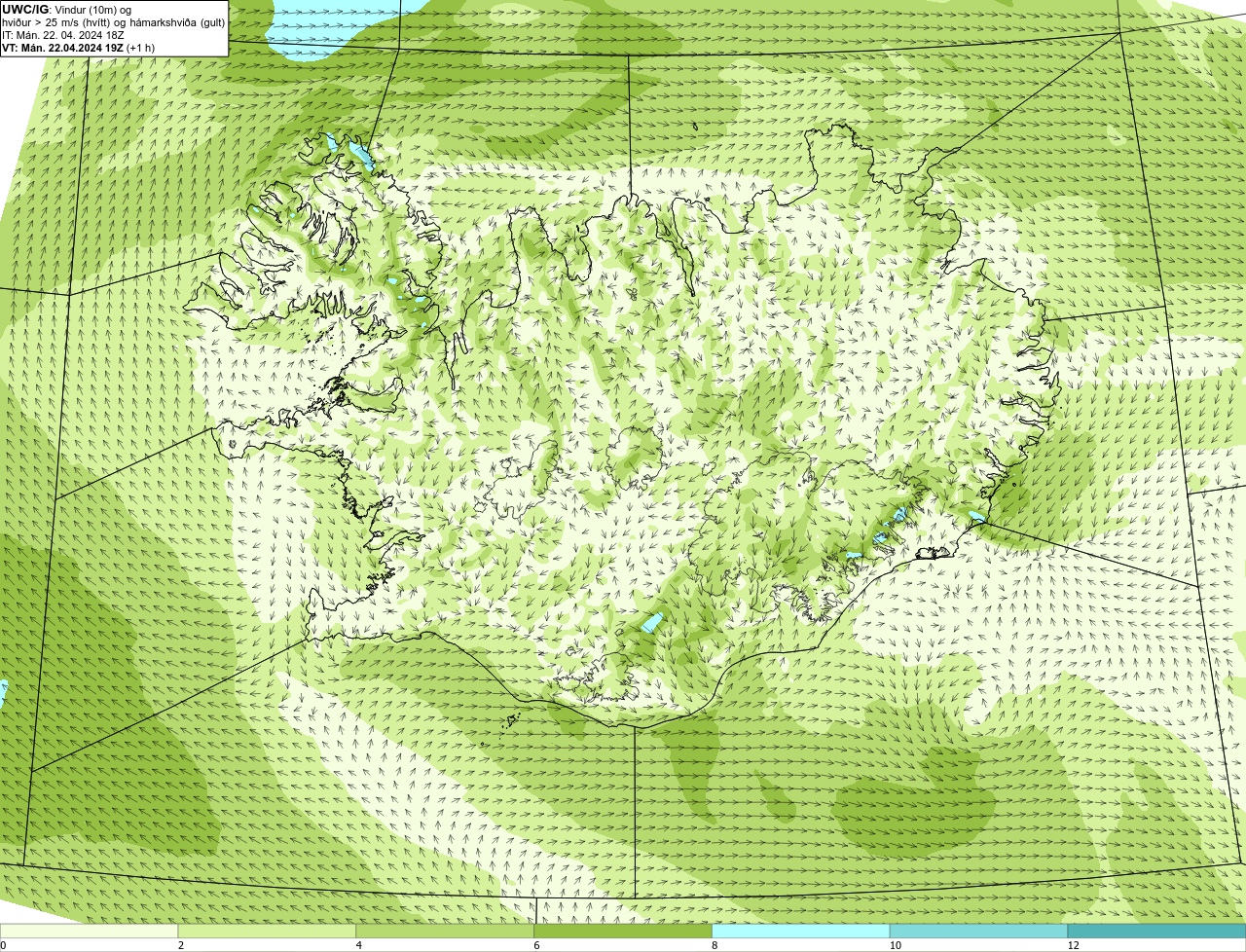
Task: Click the legend scale label "8"
Action: pos(715,945)
